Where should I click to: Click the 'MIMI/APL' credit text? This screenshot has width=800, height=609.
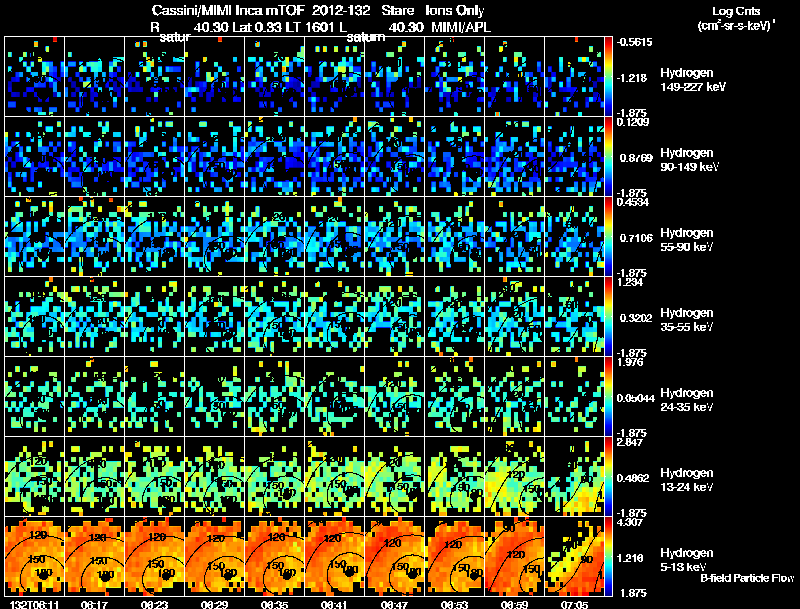(461, 27)
